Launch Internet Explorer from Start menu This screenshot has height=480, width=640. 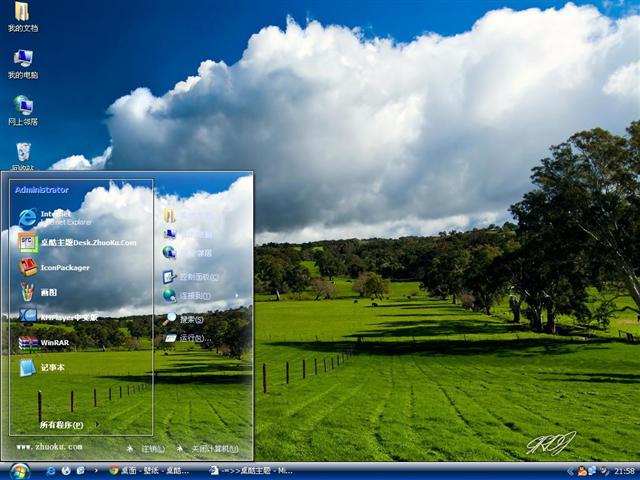[55, 218]
